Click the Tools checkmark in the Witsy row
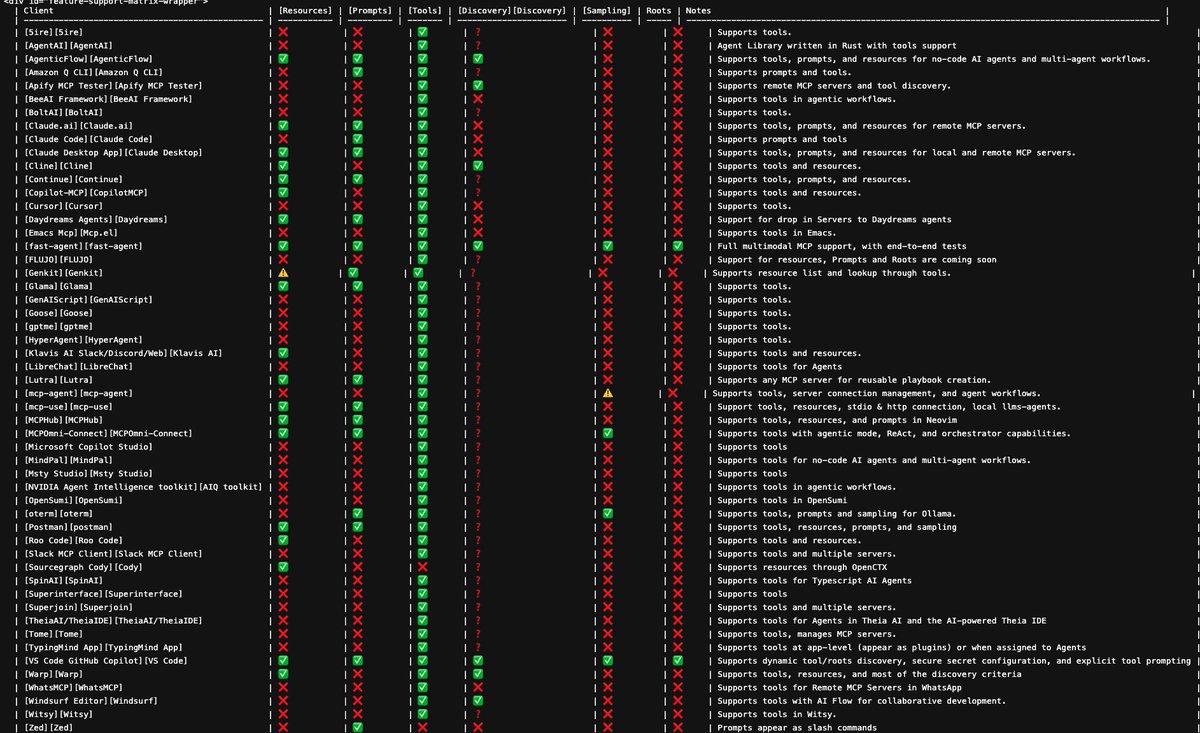Screen dimensions: 1200x733 pyautogui.click(x=423, y=714)
